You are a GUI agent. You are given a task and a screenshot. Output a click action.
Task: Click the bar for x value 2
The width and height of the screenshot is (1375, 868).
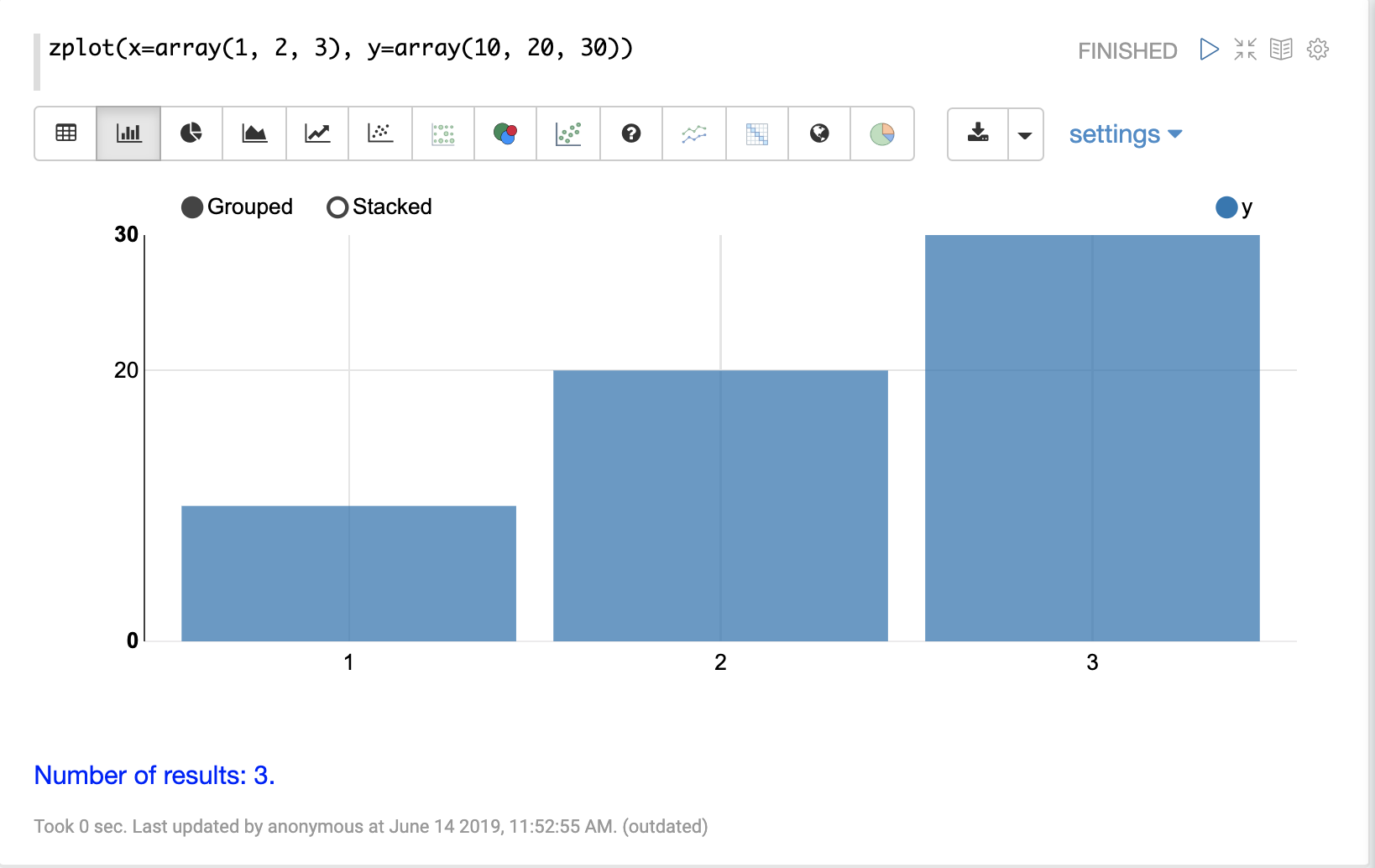click(720, 505)
